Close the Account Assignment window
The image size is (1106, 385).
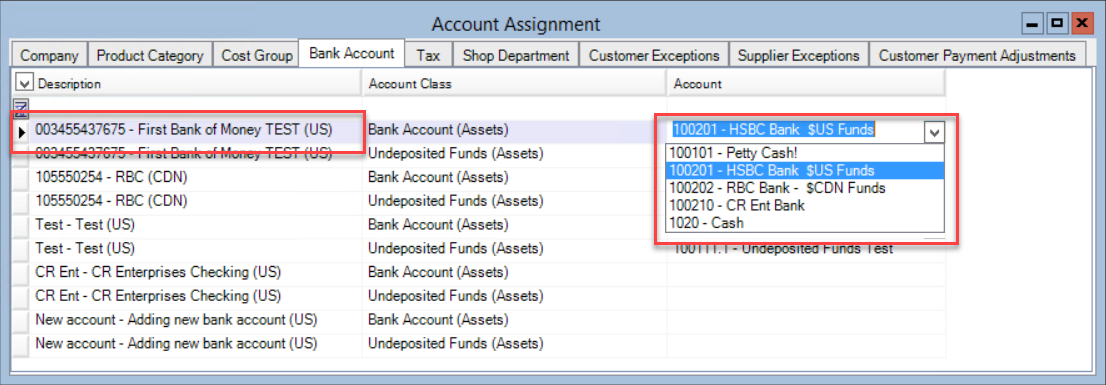pyautogui.click(x=1081, y=25)
